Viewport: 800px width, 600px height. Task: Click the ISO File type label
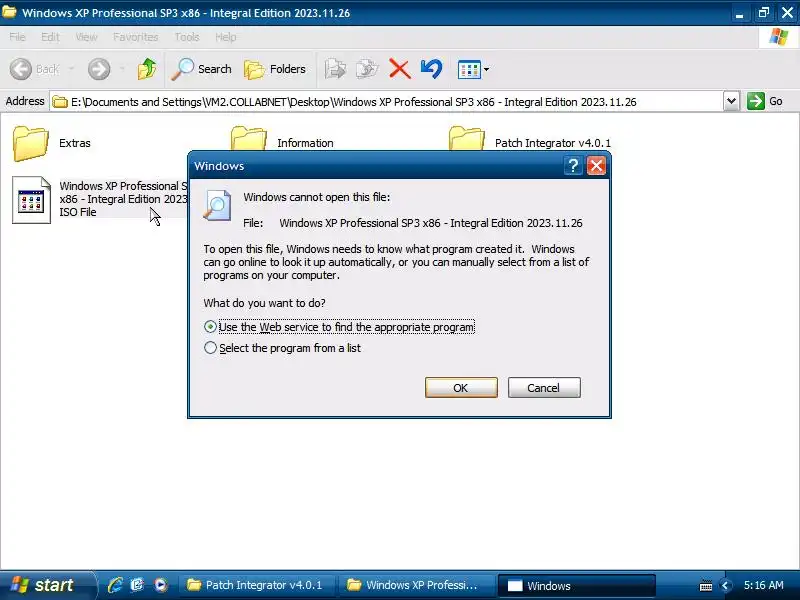coord(78,212)
